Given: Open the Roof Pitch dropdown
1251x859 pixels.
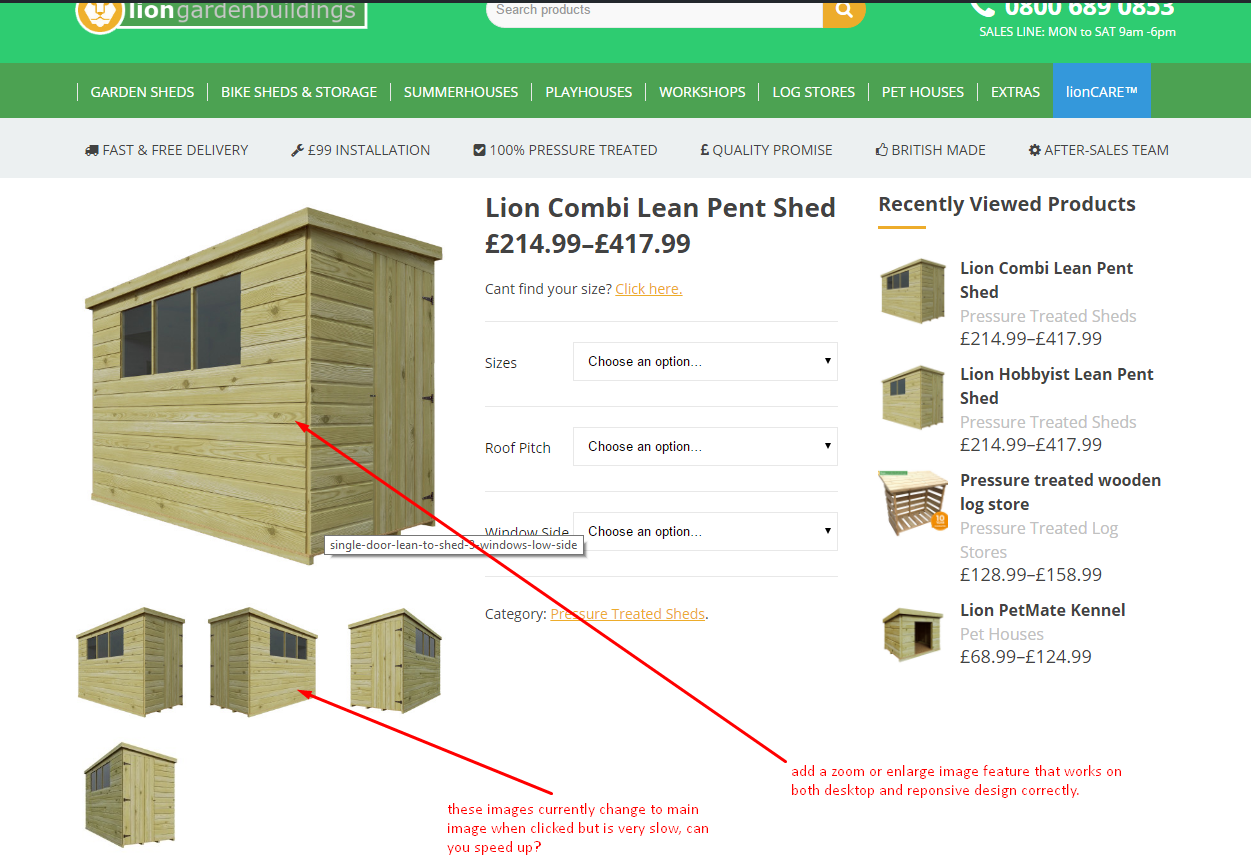Looking at the screenshot, I should [x=705, y=446].
